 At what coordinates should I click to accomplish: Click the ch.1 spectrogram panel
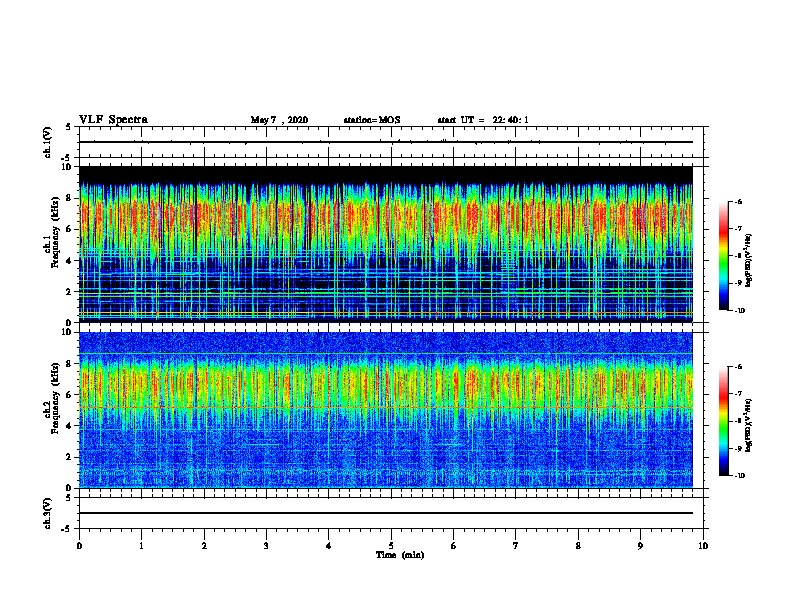click(386, 244)
